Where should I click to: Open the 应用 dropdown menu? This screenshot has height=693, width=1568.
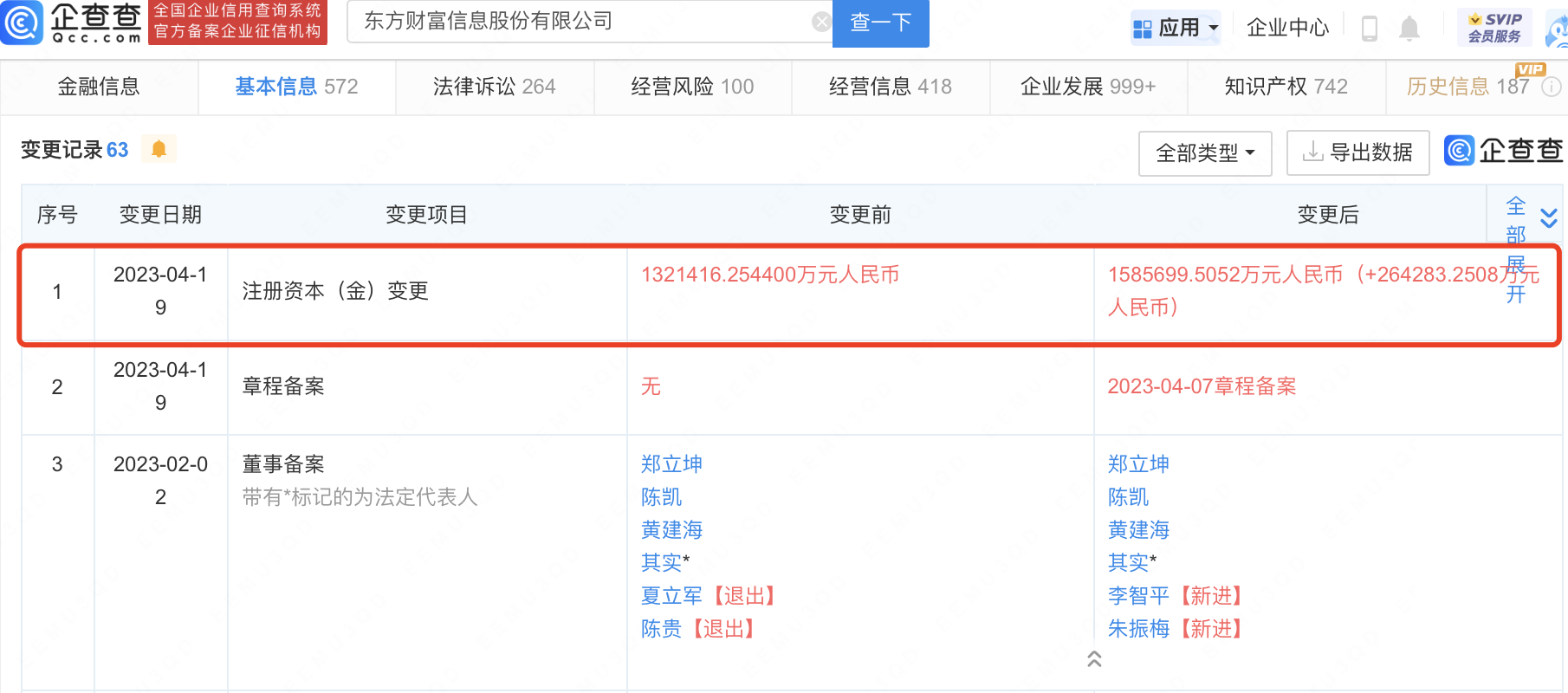coord(1176,28)
